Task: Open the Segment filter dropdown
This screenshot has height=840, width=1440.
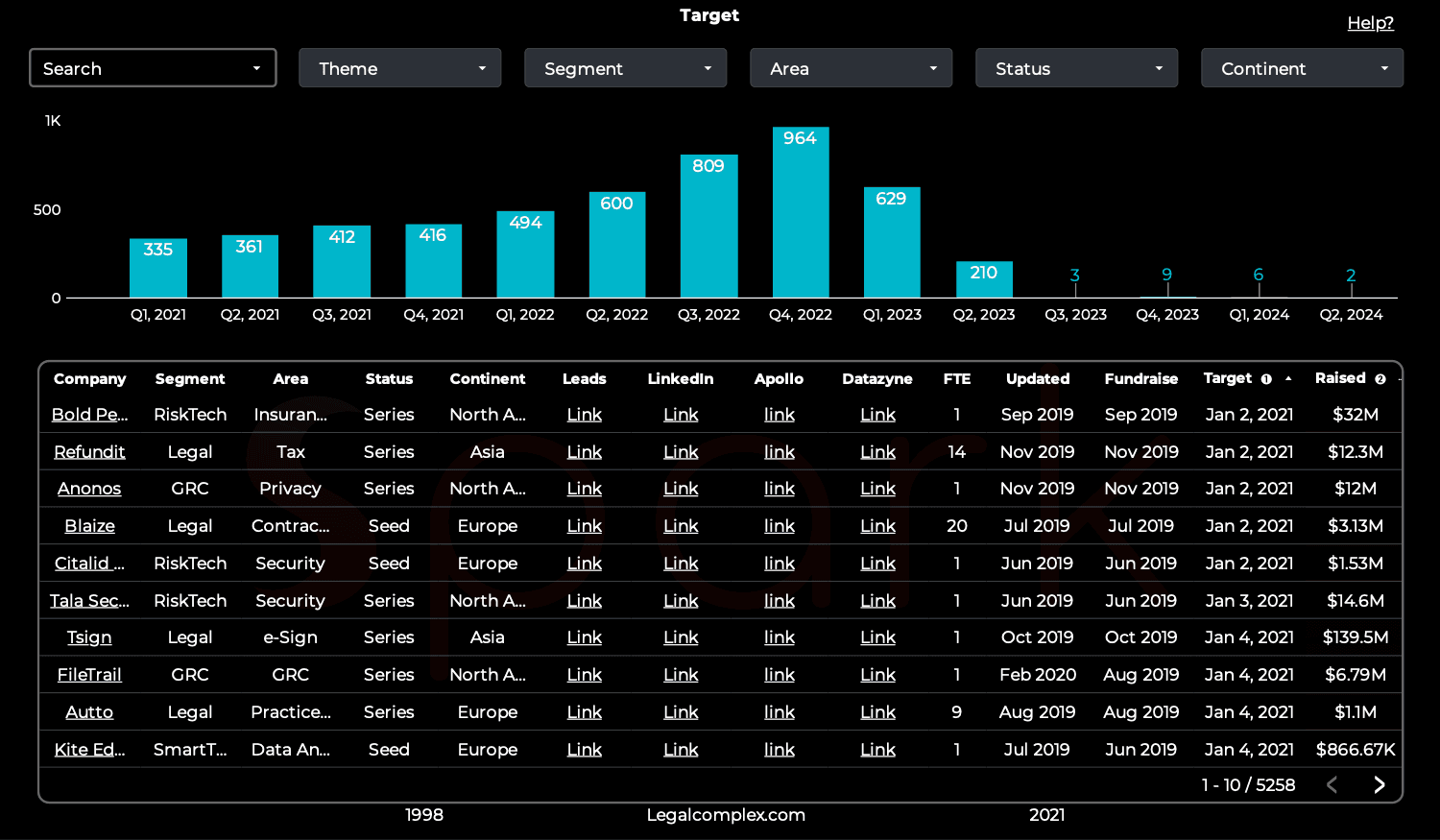Action: pos(625,68)
